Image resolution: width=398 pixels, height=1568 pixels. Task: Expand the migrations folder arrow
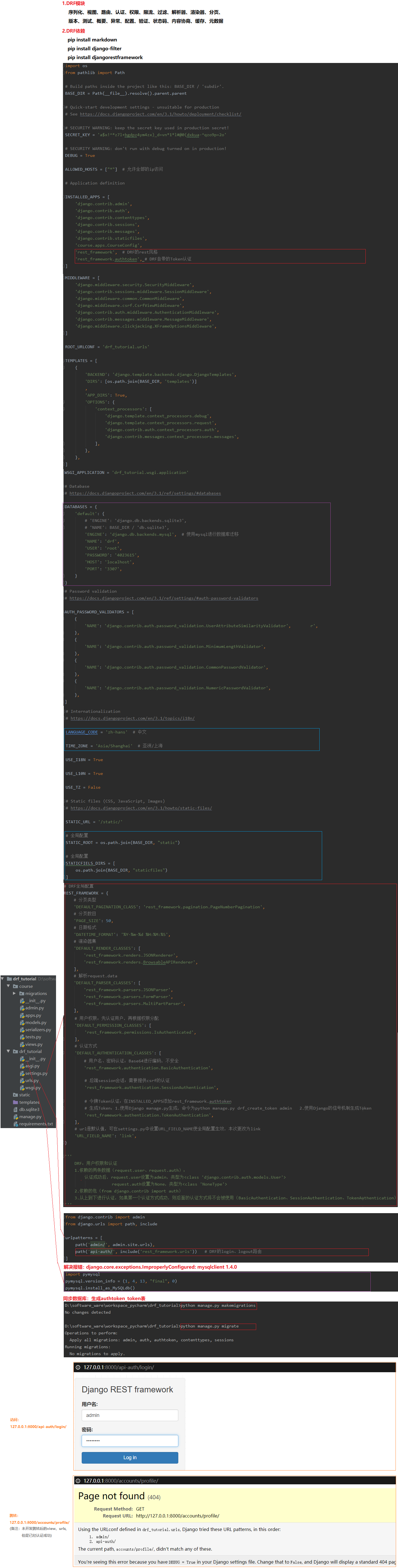click(15, 993)
